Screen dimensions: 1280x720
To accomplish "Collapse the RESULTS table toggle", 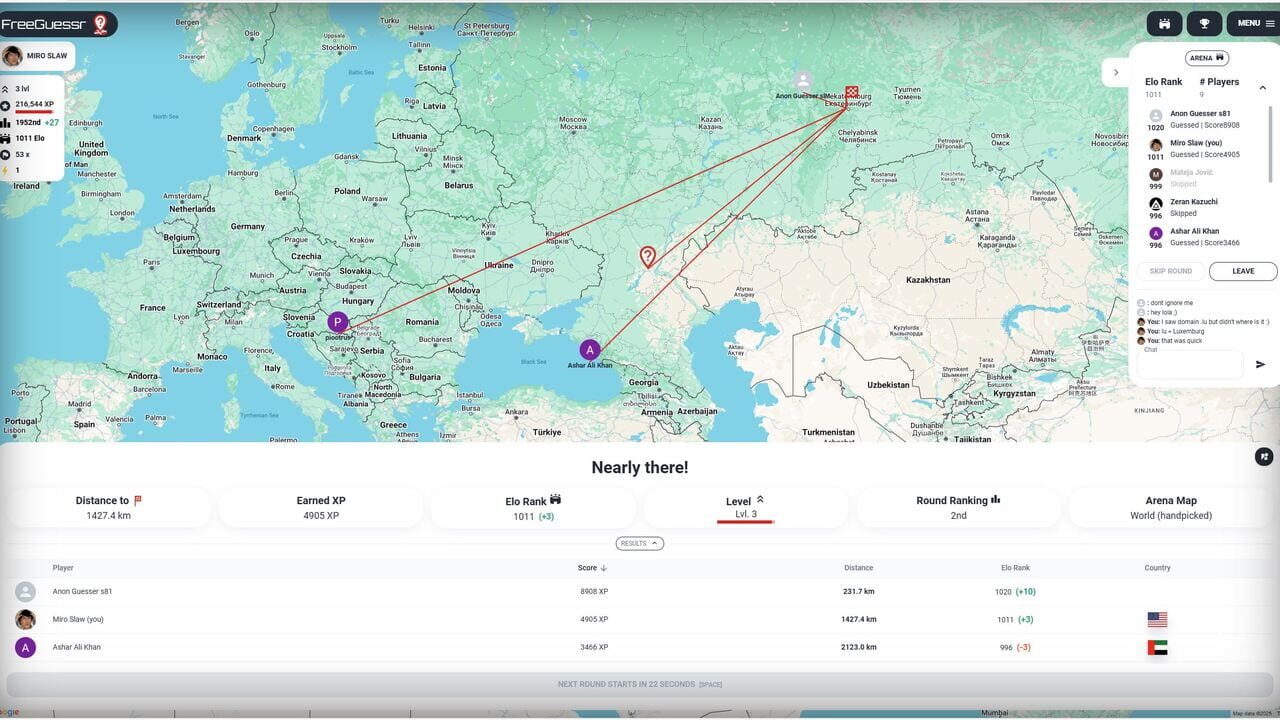I will [x=640, y=544].
